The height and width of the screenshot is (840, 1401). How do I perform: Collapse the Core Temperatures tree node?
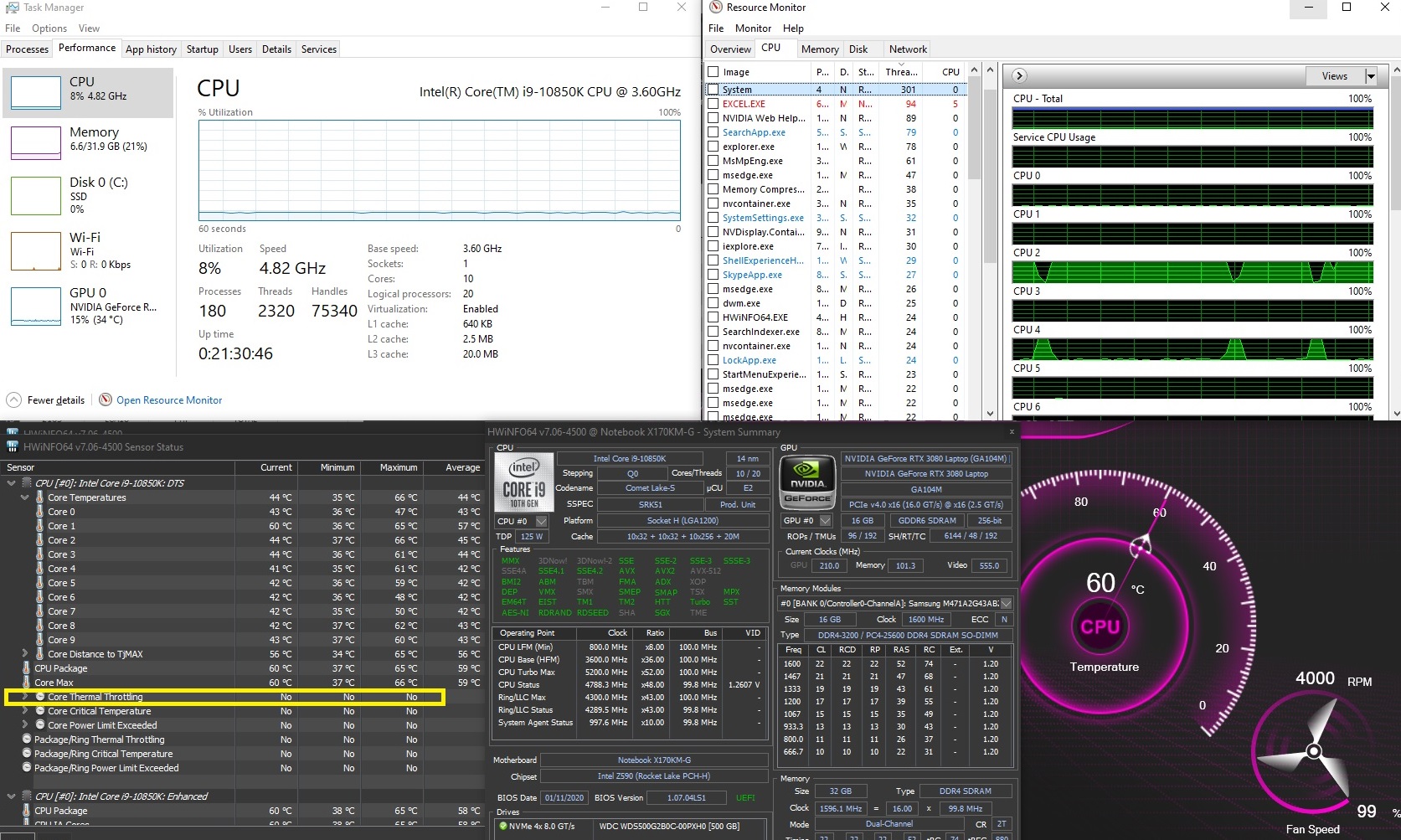(x=24, y=497)
